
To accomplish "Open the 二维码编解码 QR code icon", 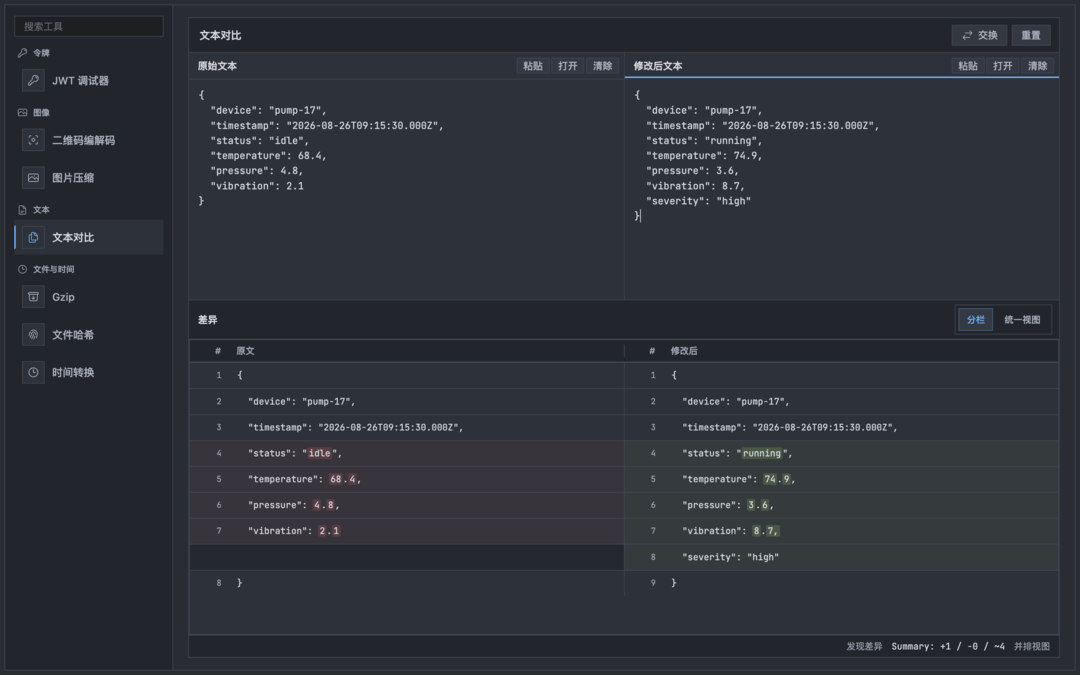I will click(33, 140).
